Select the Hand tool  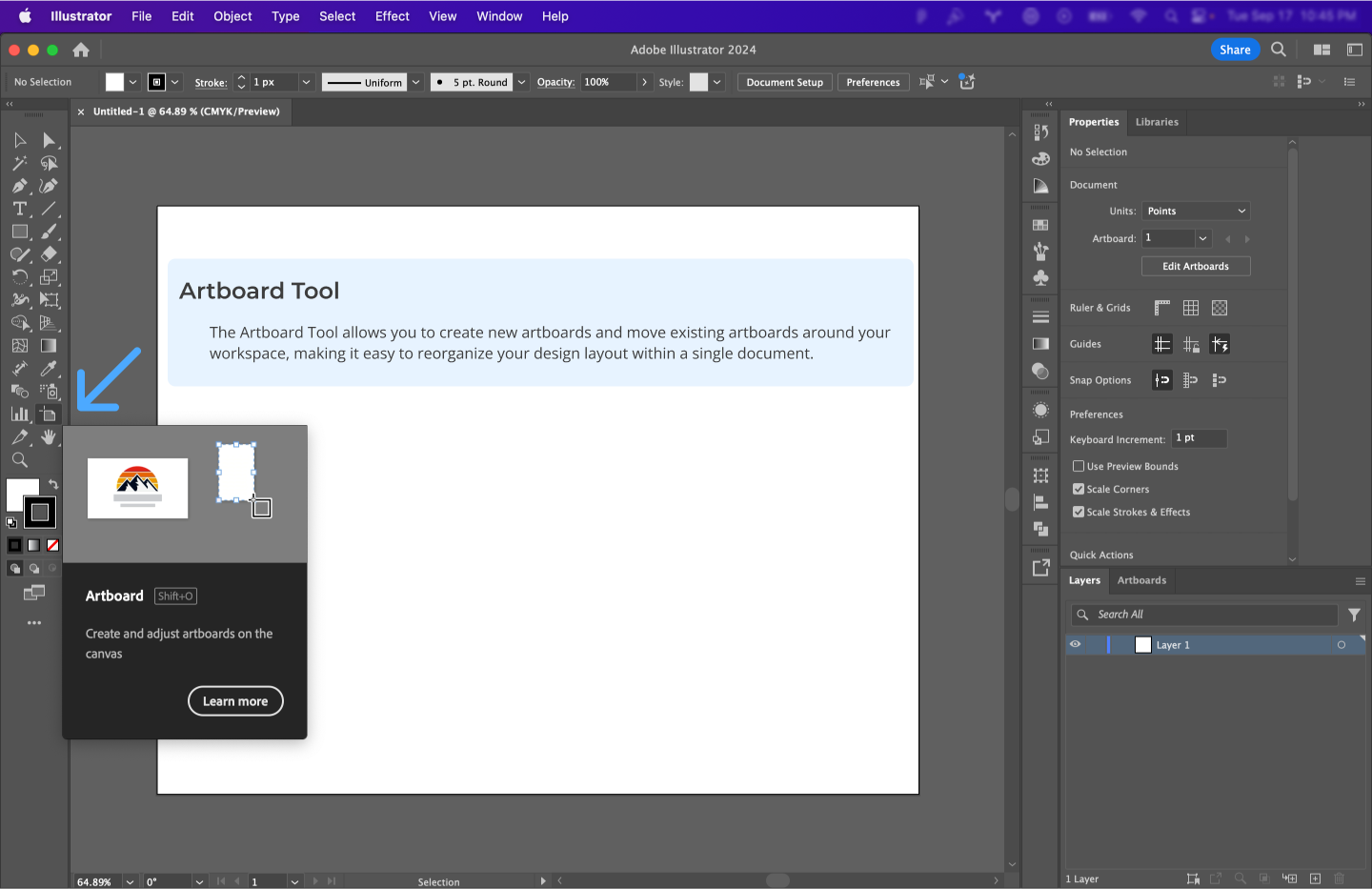(49, 437)
